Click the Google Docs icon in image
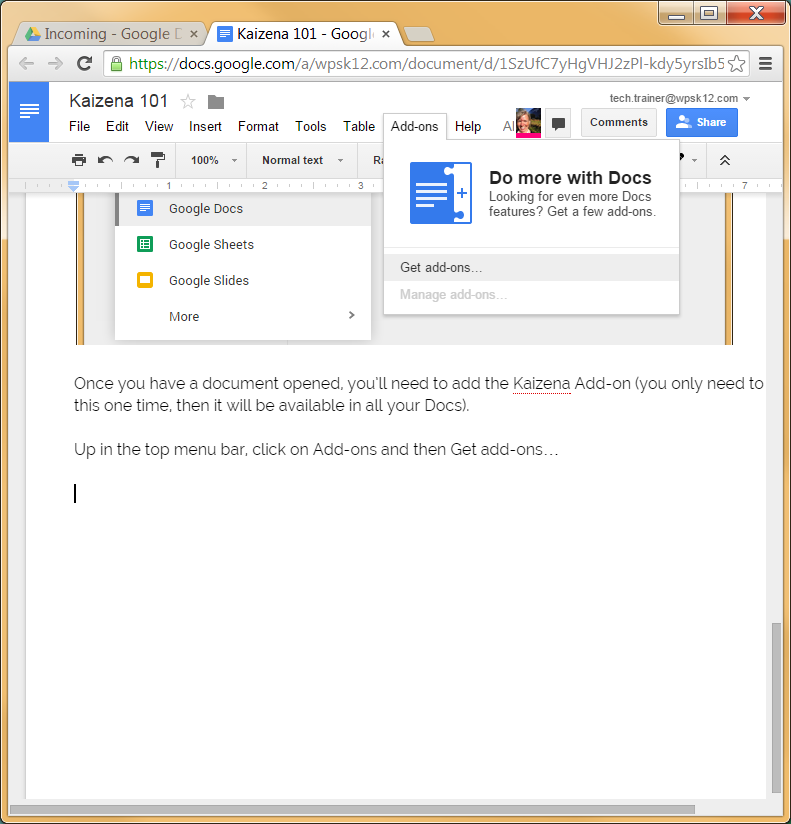The width and height of the screenshot is (791, 824). point(145,208)
